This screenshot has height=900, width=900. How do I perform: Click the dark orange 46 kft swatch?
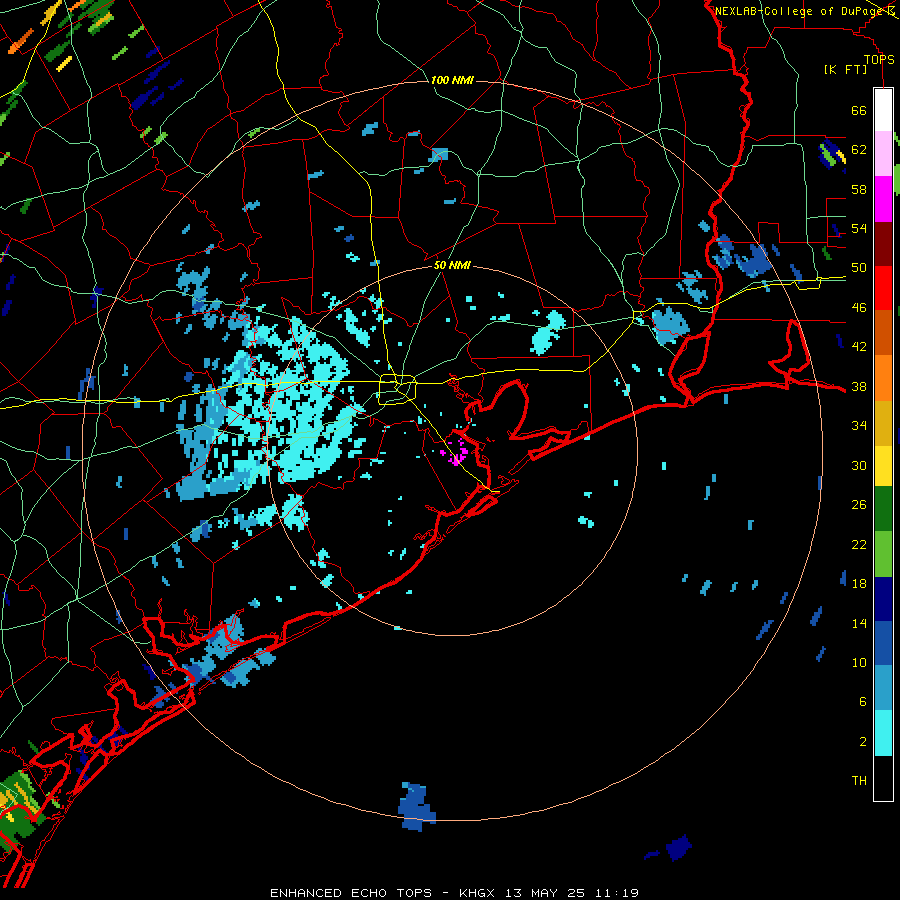[883, 332]
